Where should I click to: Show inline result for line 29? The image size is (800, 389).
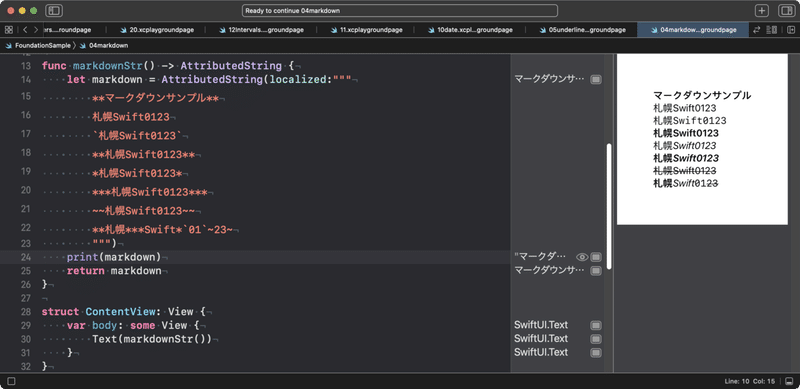click(x=595, y=325)
